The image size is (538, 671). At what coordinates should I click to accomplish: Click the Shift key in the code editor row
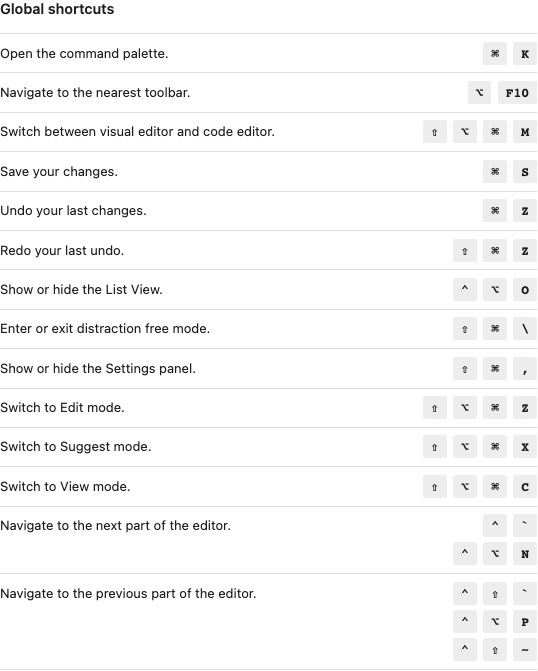435,132
